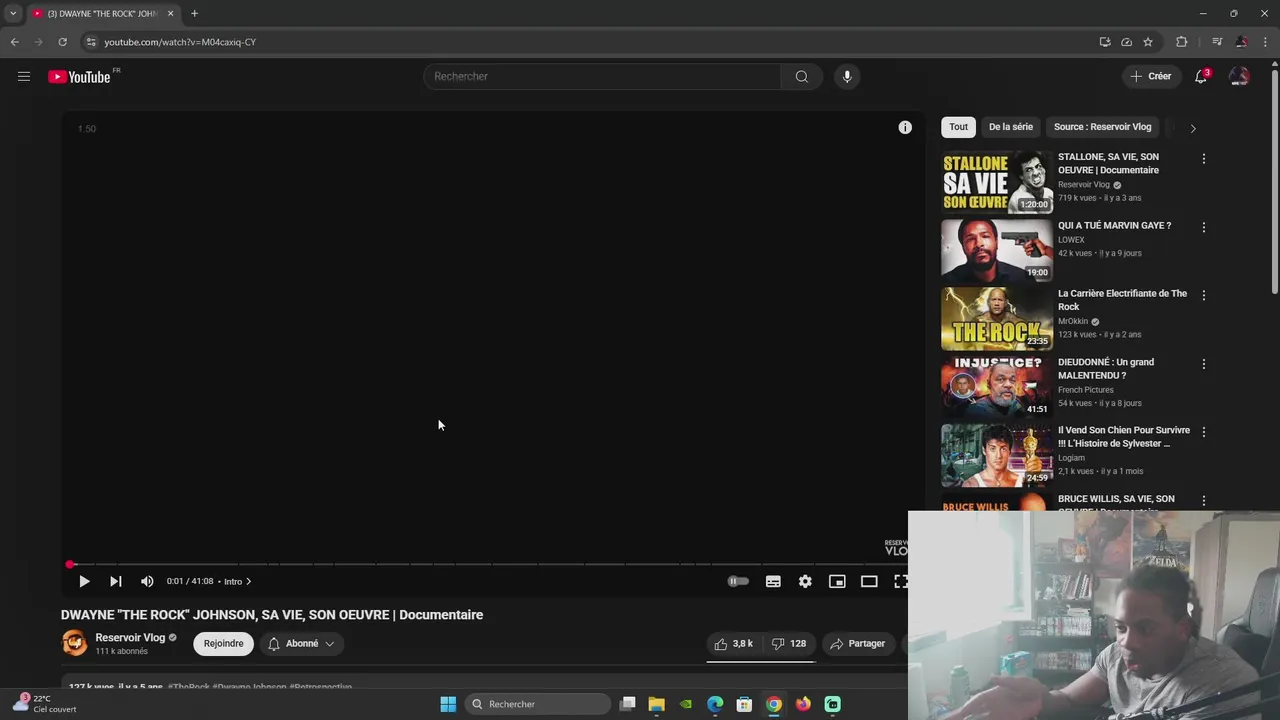Image resolution: width=1280 pixels, height=720 pixels.
Task: Open The Rock career video thumbnail
Action: 997,318
